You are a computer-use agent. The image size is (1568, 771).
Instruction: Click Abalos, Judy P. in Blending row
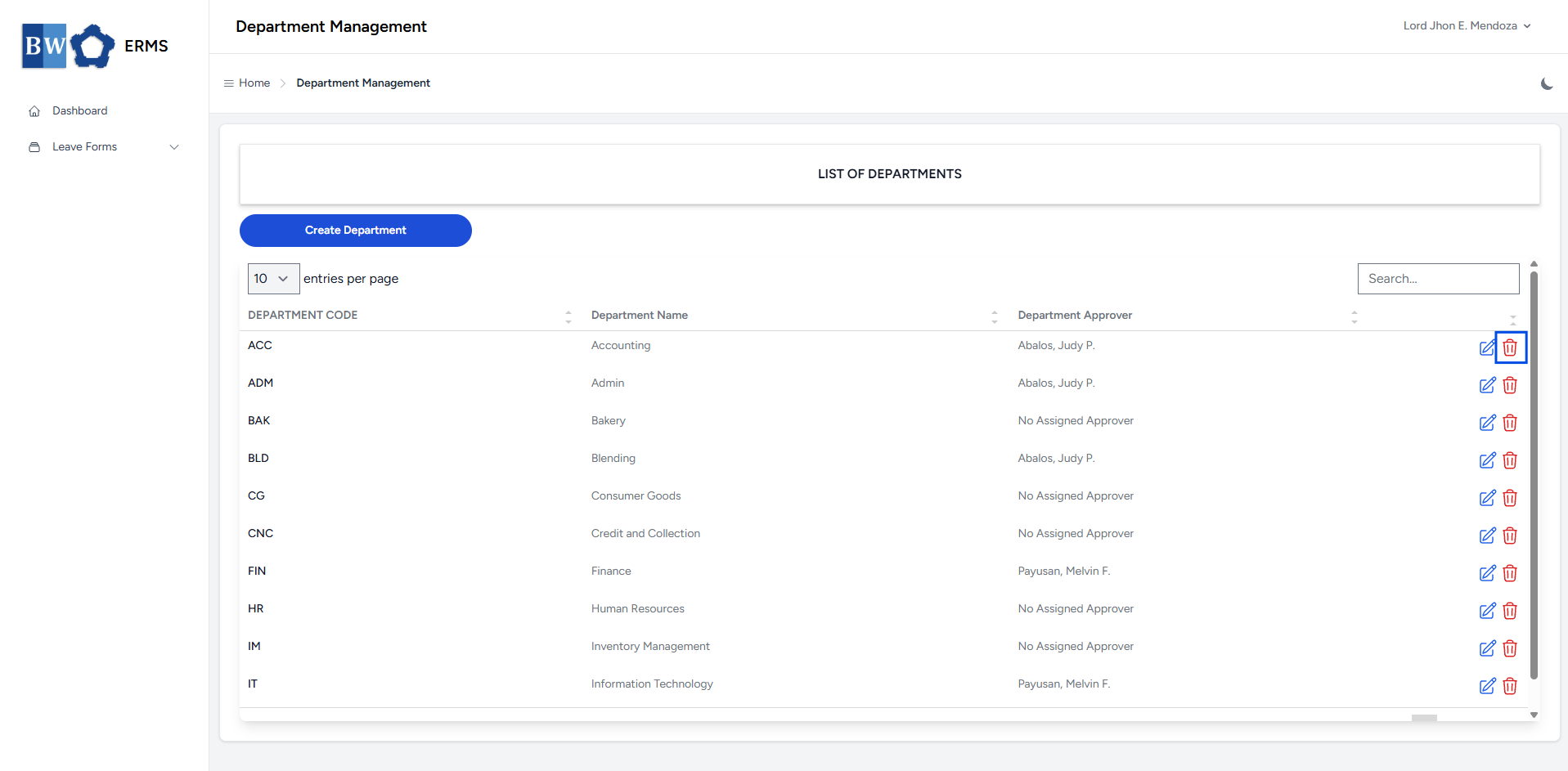[x=1056, y=459]
